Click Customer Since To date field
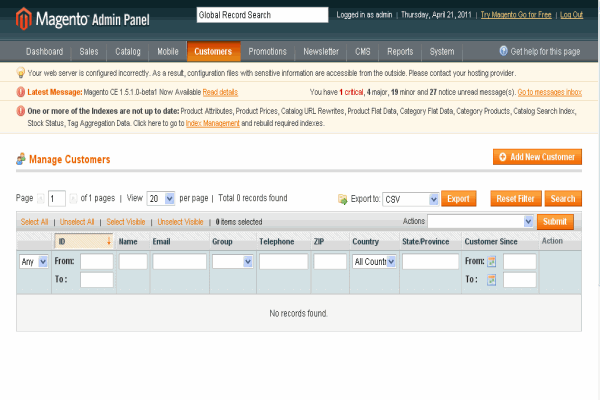Image resolution: width=600 pixels, height=400 pixels. (520, 280)
